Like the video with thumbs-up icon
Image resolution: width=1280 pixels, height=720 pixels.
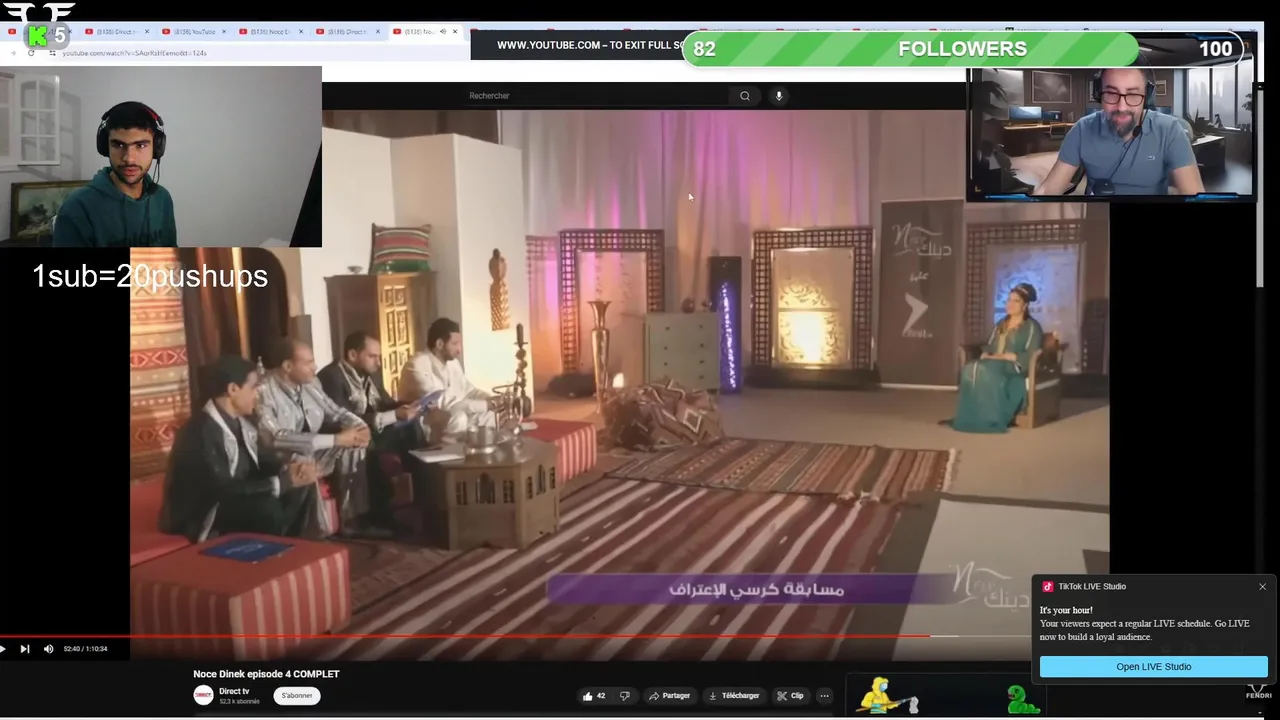pyautogui.click(x=588, y=696)
